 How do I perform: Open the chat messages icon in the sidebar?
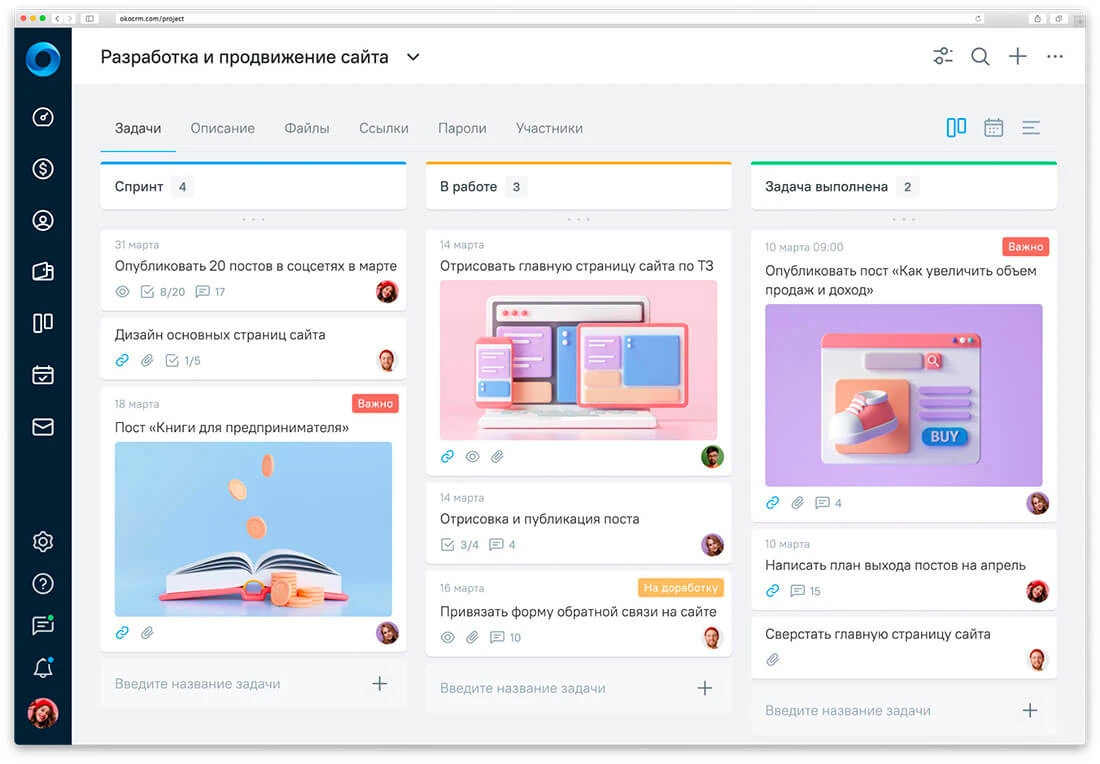[42, 625]
